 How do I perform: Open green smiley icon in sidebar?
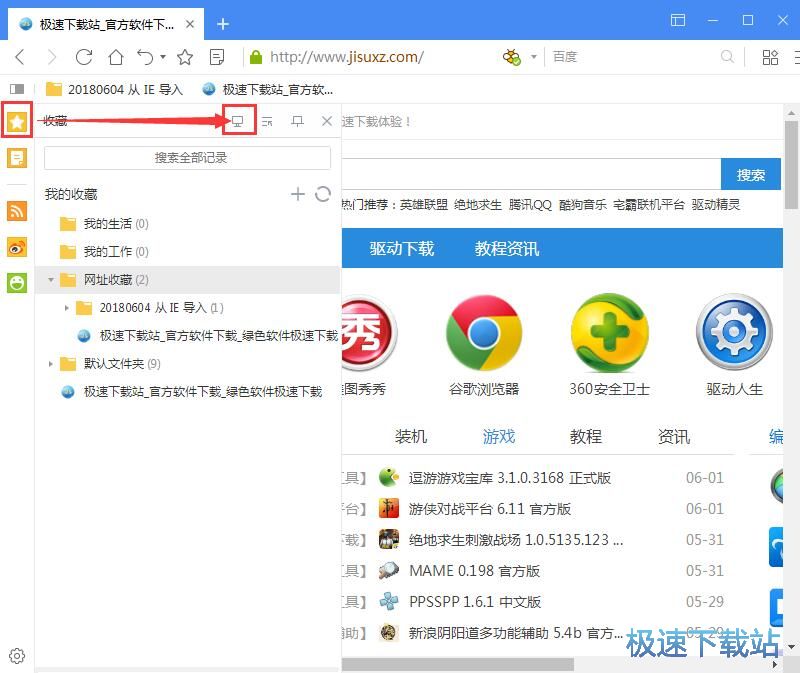coord(17,283)
